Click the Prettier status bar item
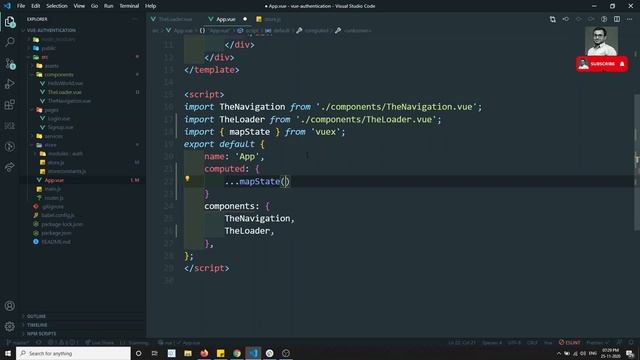The image size is (640, 360). pyautogui.click(x=598, y=342)
